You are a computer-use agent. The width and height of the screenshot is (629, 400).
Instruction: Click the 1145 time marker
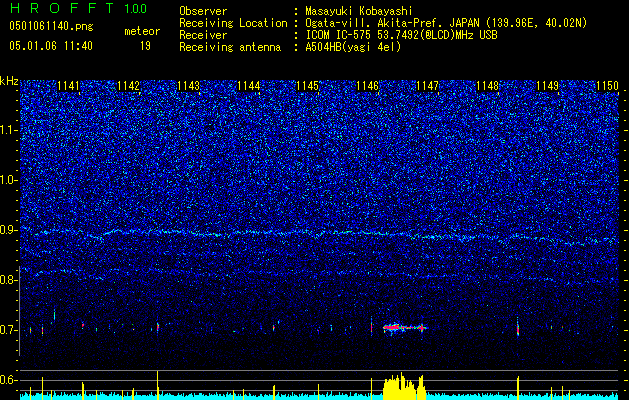pyautogui.click(x=307, y=86)
